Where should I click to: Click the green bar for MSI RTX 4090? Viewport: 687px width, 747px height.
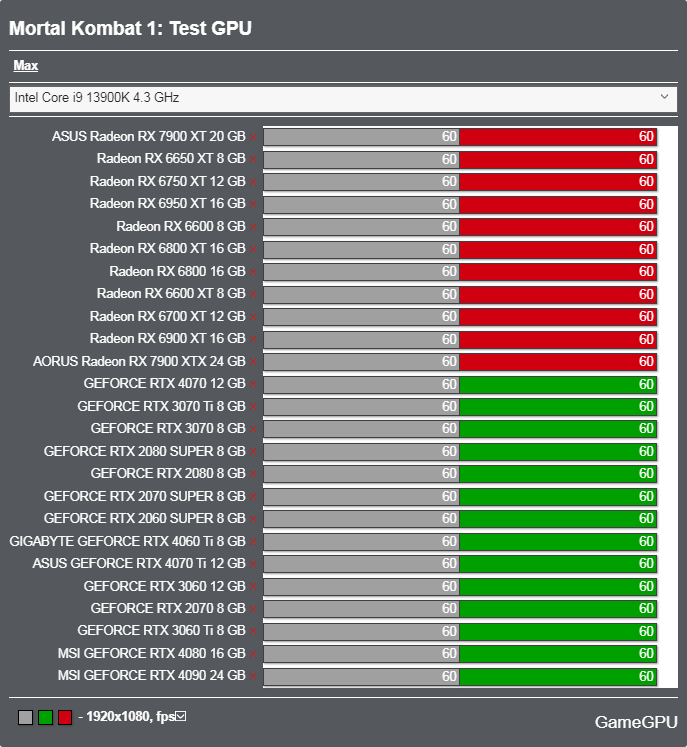(558, 676)
